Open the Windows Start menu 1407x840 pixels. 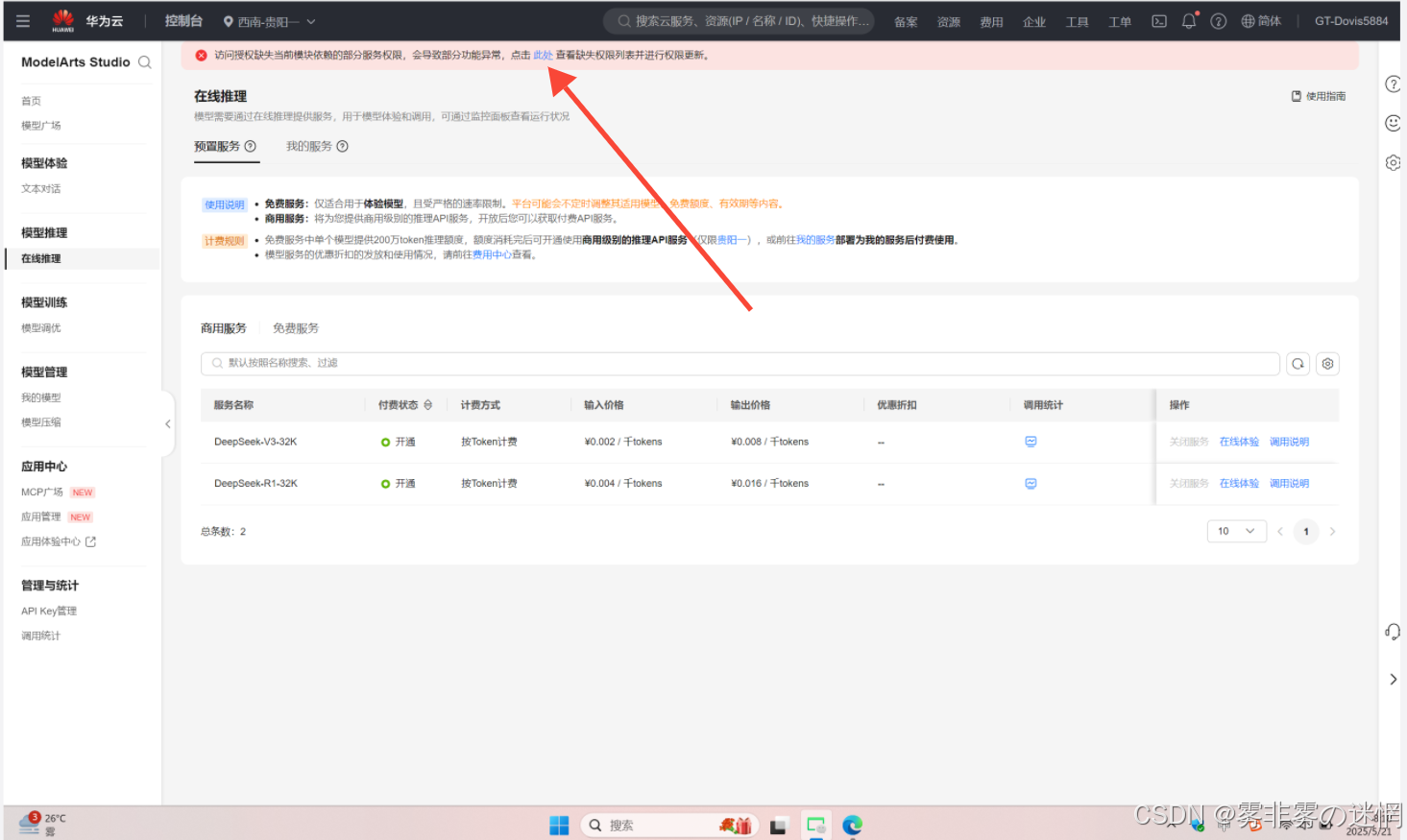coord(559,826)
